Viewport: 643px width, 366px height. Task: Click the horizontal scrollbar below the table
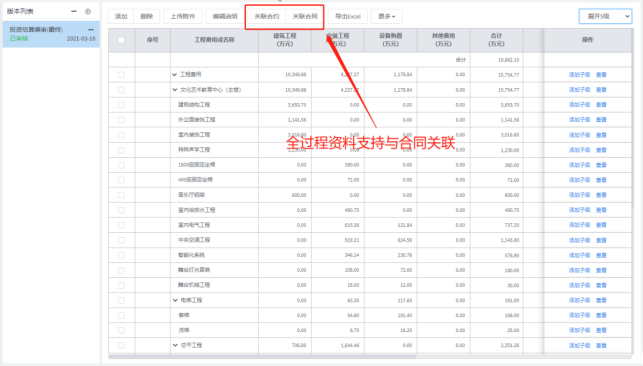tap(262, 357)
